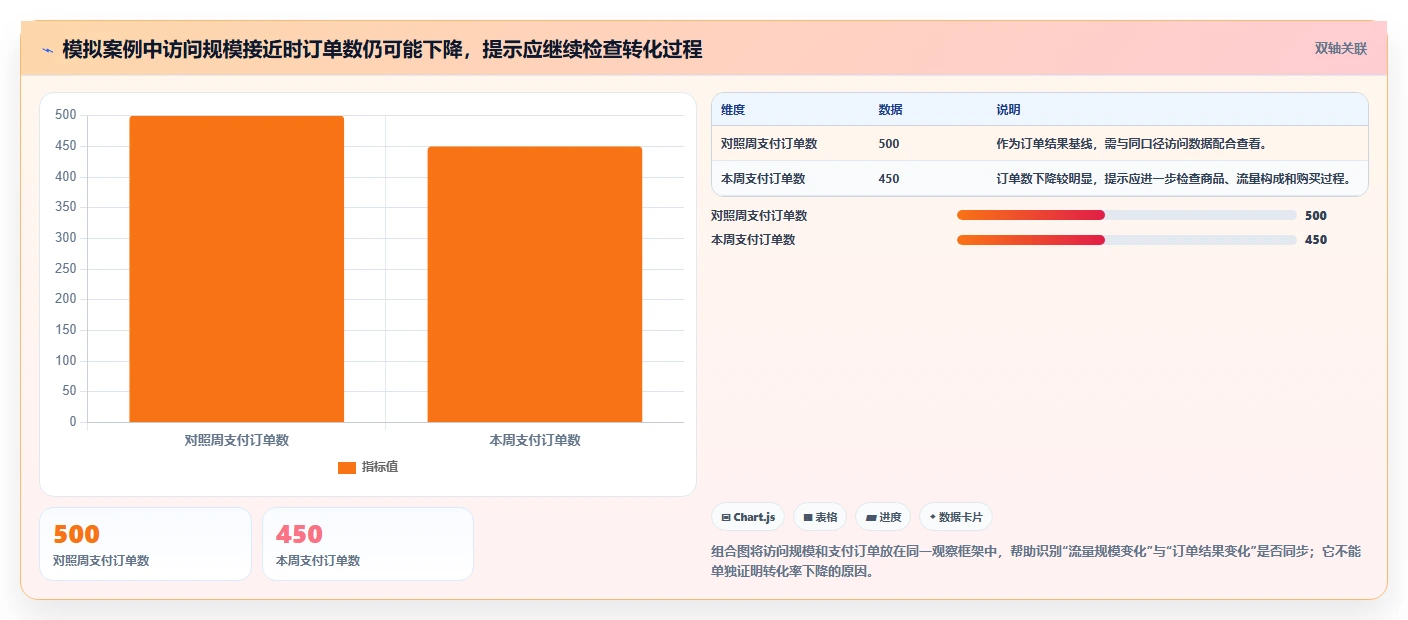Click the 450 value in table
1408x620 pixels.
(889, 179)
